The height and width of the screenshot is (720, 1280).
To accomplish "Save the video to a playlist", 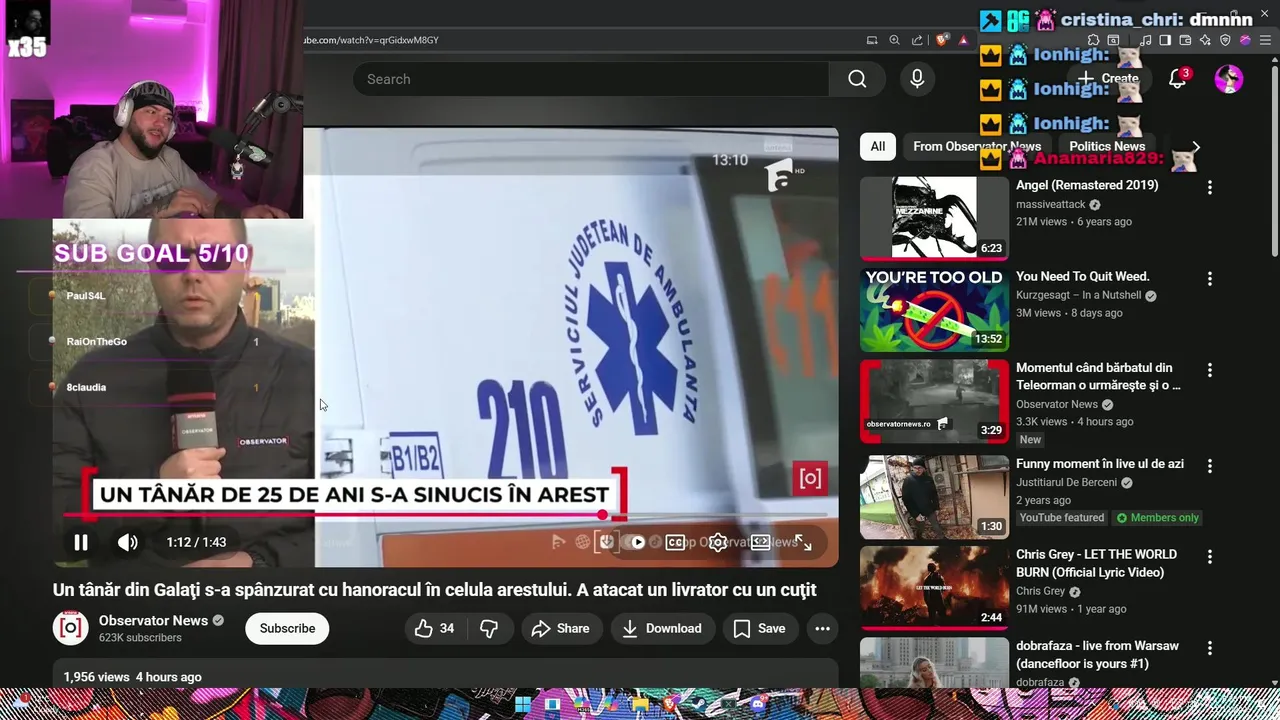I will pos(759,628).
